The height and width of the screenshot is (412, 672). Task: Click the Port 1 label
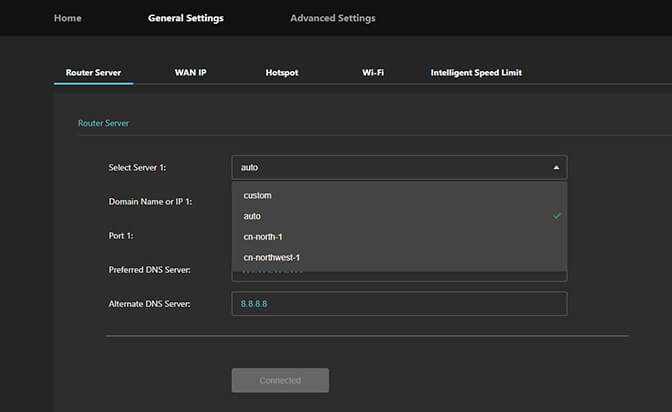point(121,236)
